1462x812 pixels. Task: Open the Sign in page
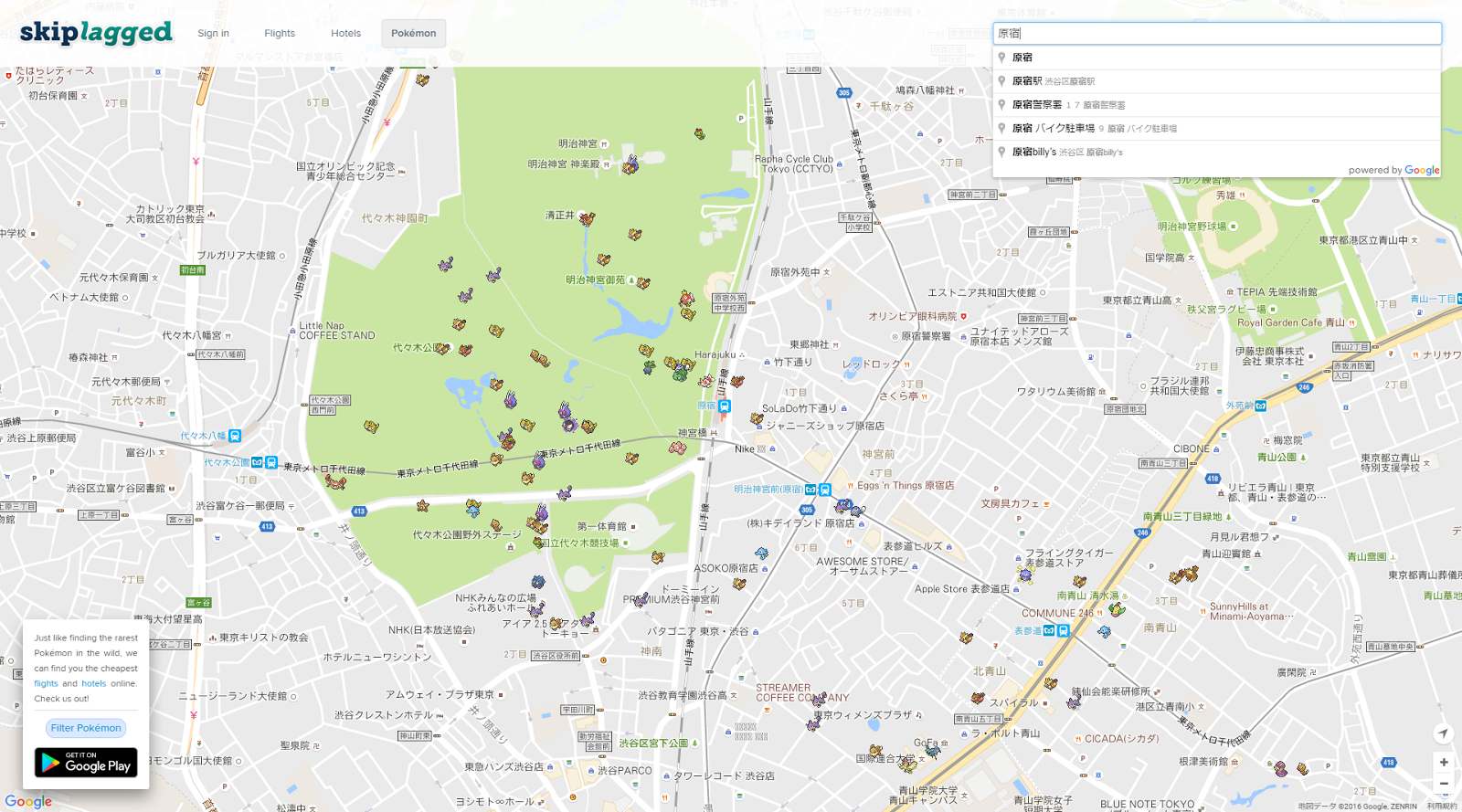(213, 33)
